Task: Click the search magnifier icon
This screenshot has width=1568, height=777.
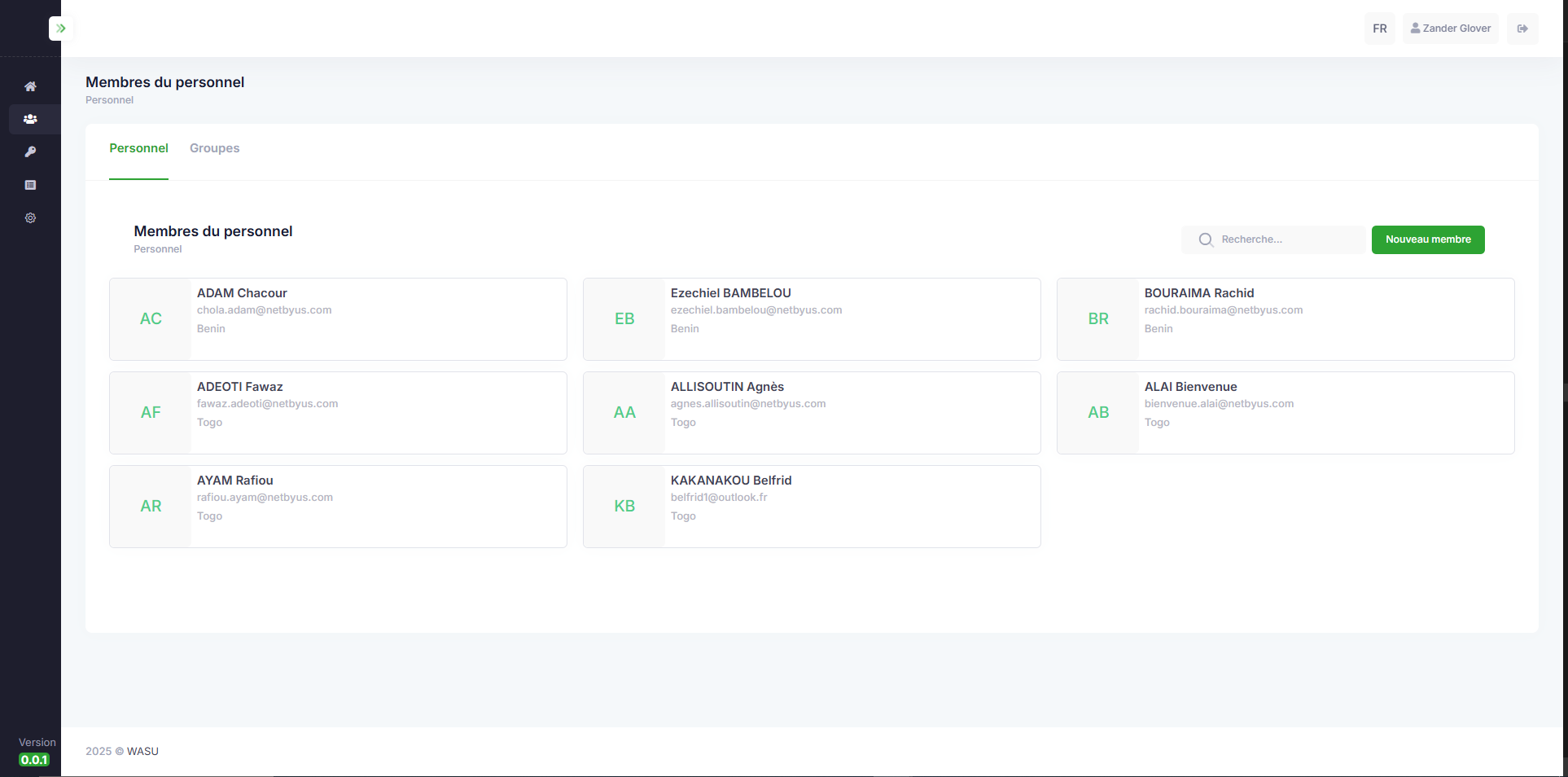Action: coord(1206,239)
